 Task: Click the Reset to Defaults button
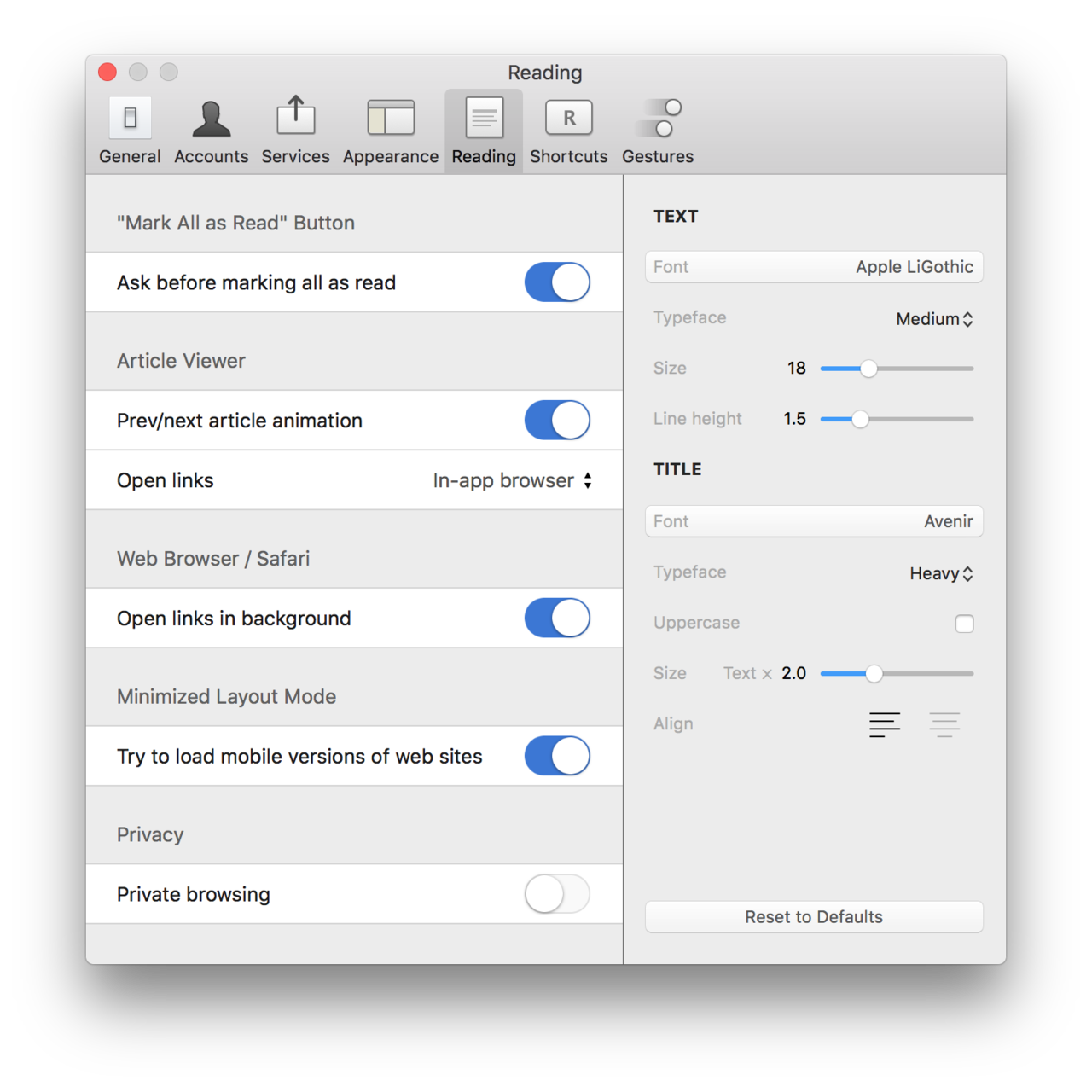(814, 917)
